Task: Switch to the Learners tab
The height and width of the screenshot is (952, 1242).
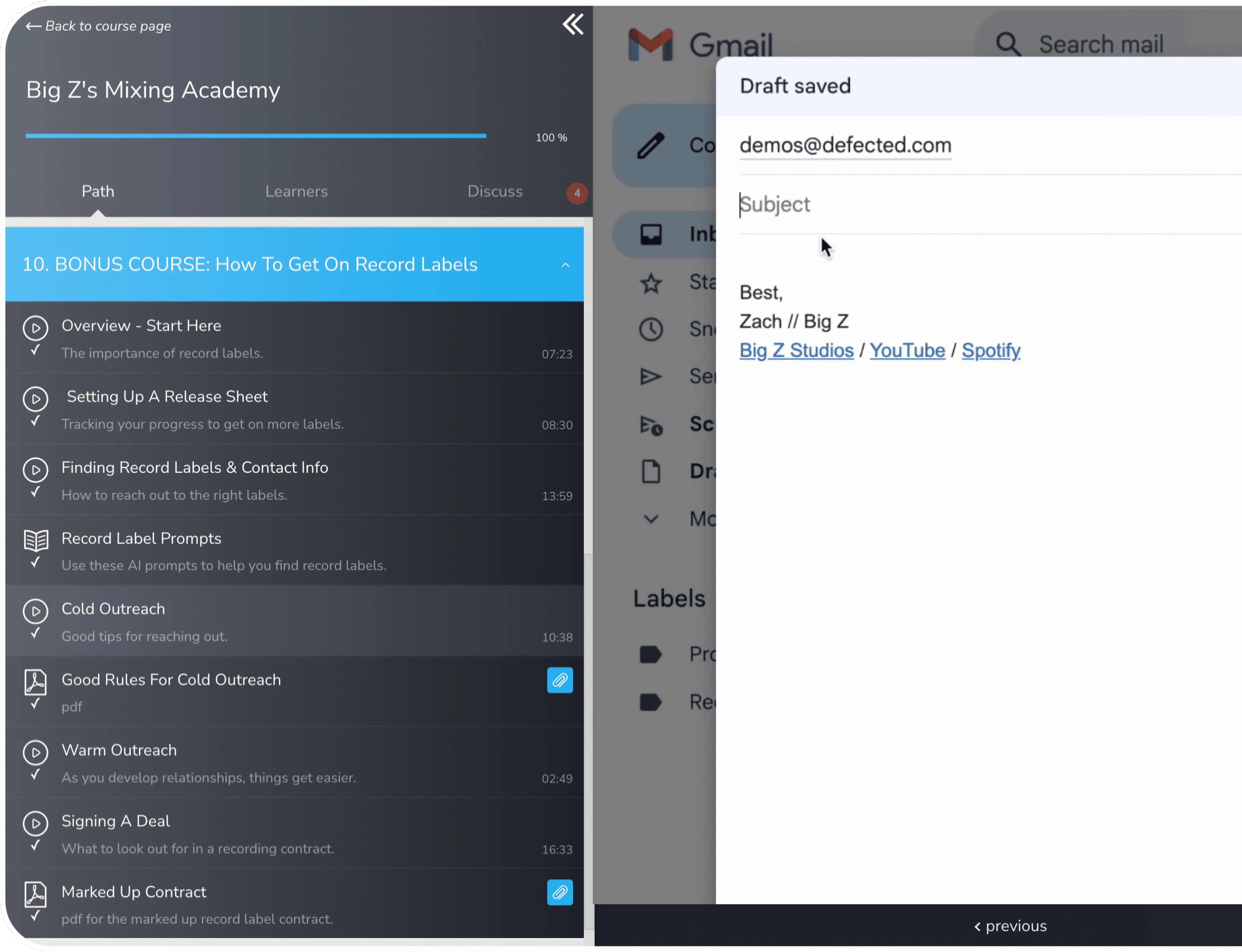Action: [296, 191]
